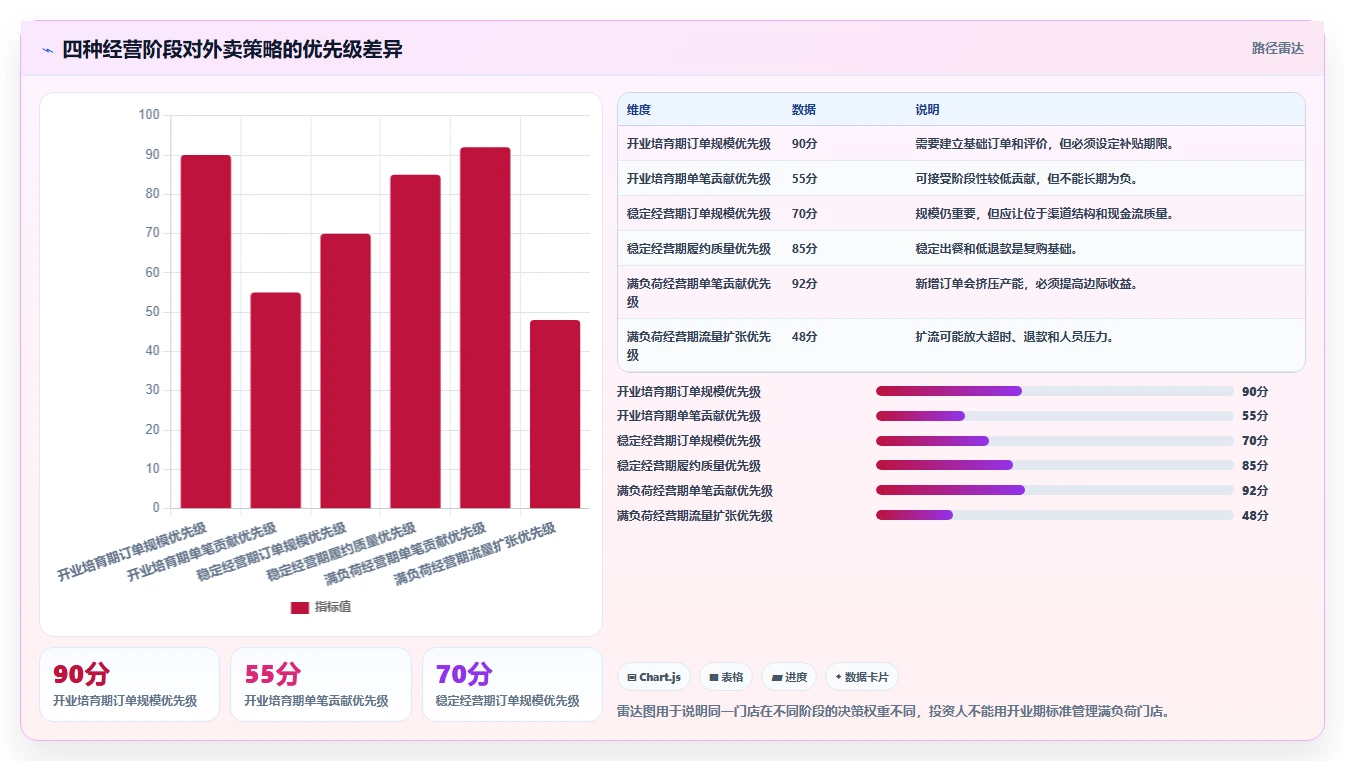Select table cell 满负荷经营期单笔贡献优先级
This screenshot has width=1345, height=761.
tap(699, 293)
